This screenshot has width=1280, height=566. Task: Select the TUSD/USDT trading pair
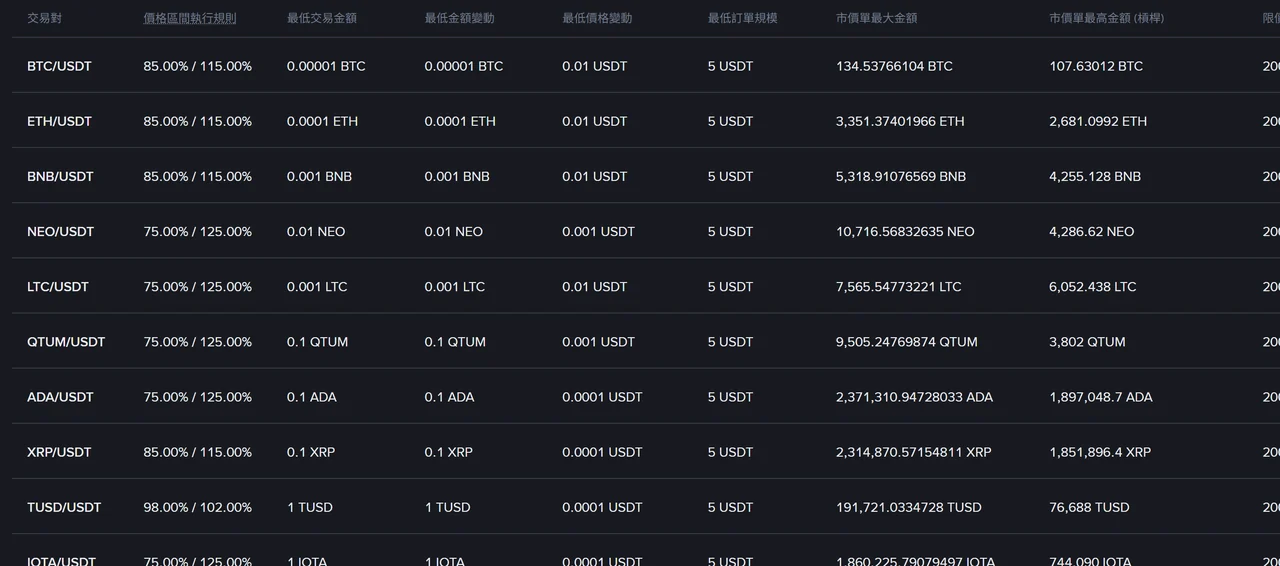tap(64, 506)
